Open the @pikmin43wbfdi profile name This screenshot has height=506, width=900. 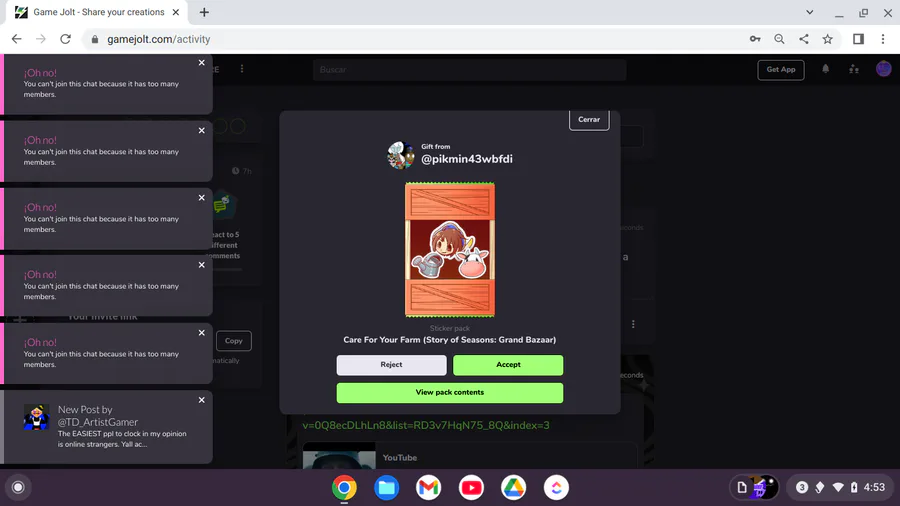(x=467, y=159)
